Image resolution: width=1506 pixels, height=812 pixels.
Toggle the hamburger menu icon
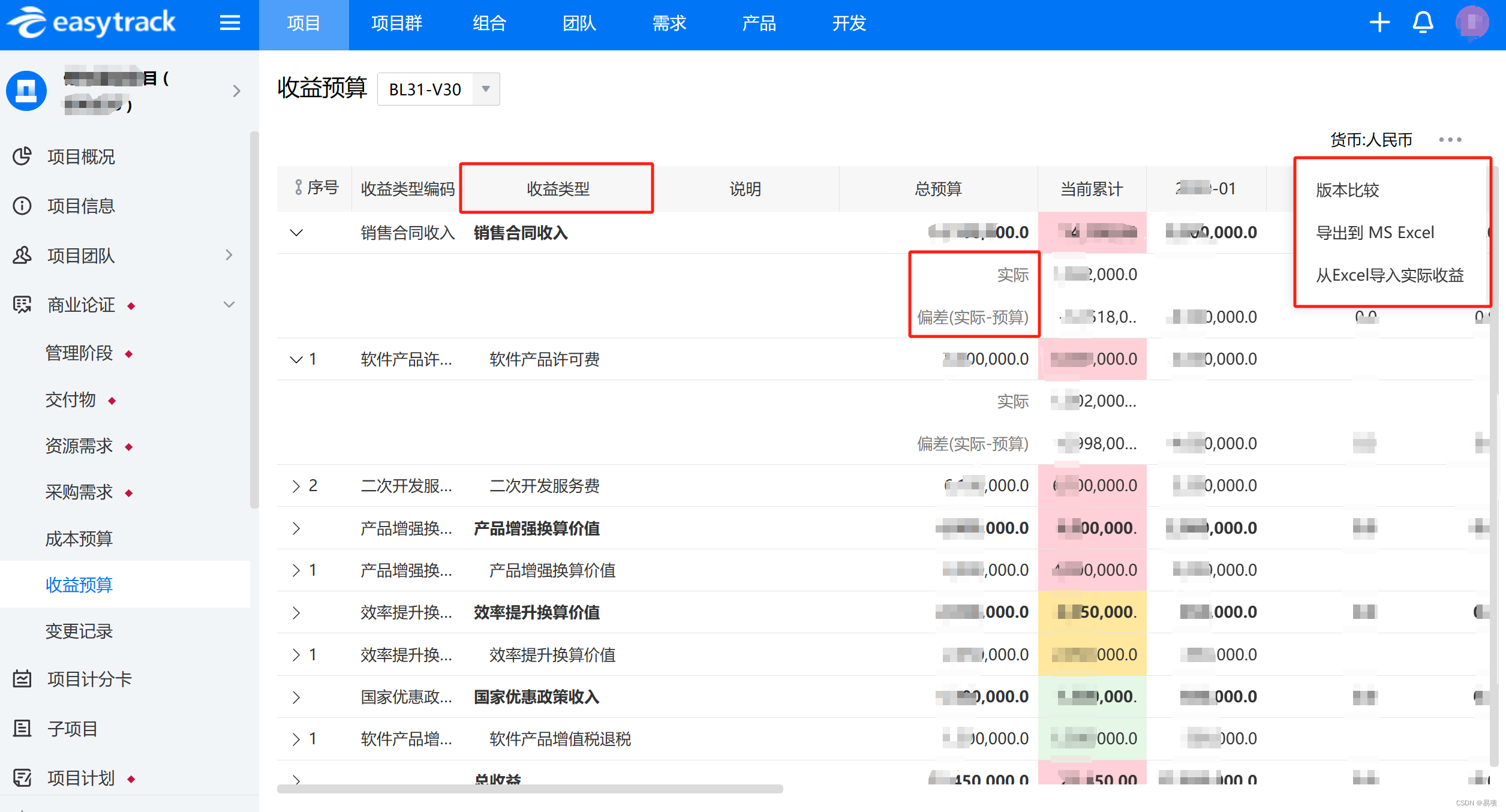point(230,23)
